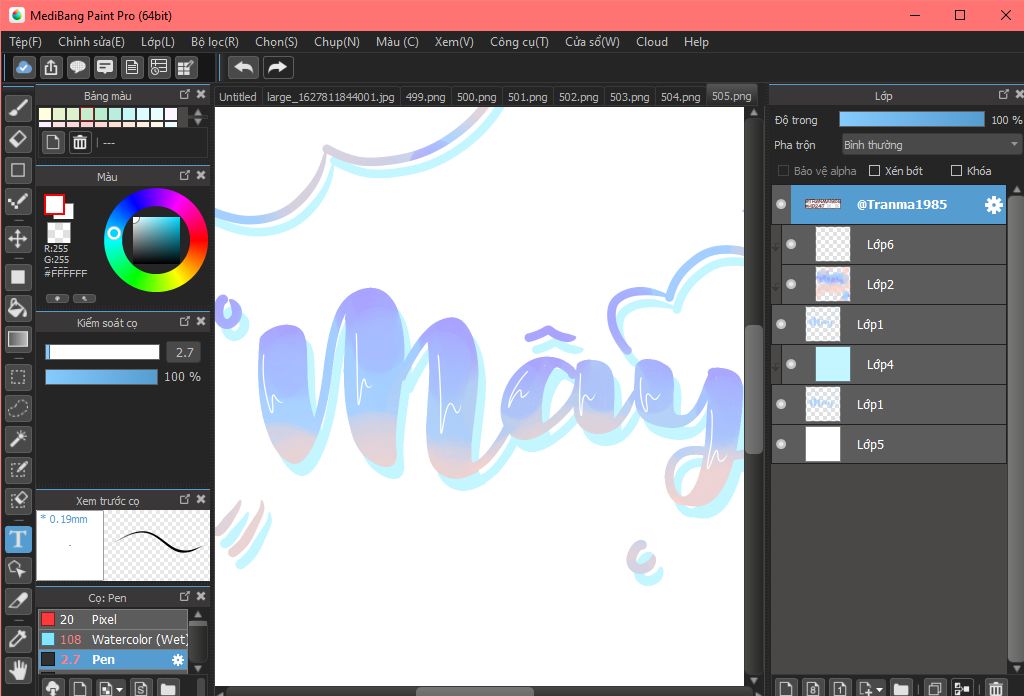Toggle visibility of Lớp6 layer
The width and height of the screenshot is (1024, 696).
pyautogui.click(x=791, y=244)
